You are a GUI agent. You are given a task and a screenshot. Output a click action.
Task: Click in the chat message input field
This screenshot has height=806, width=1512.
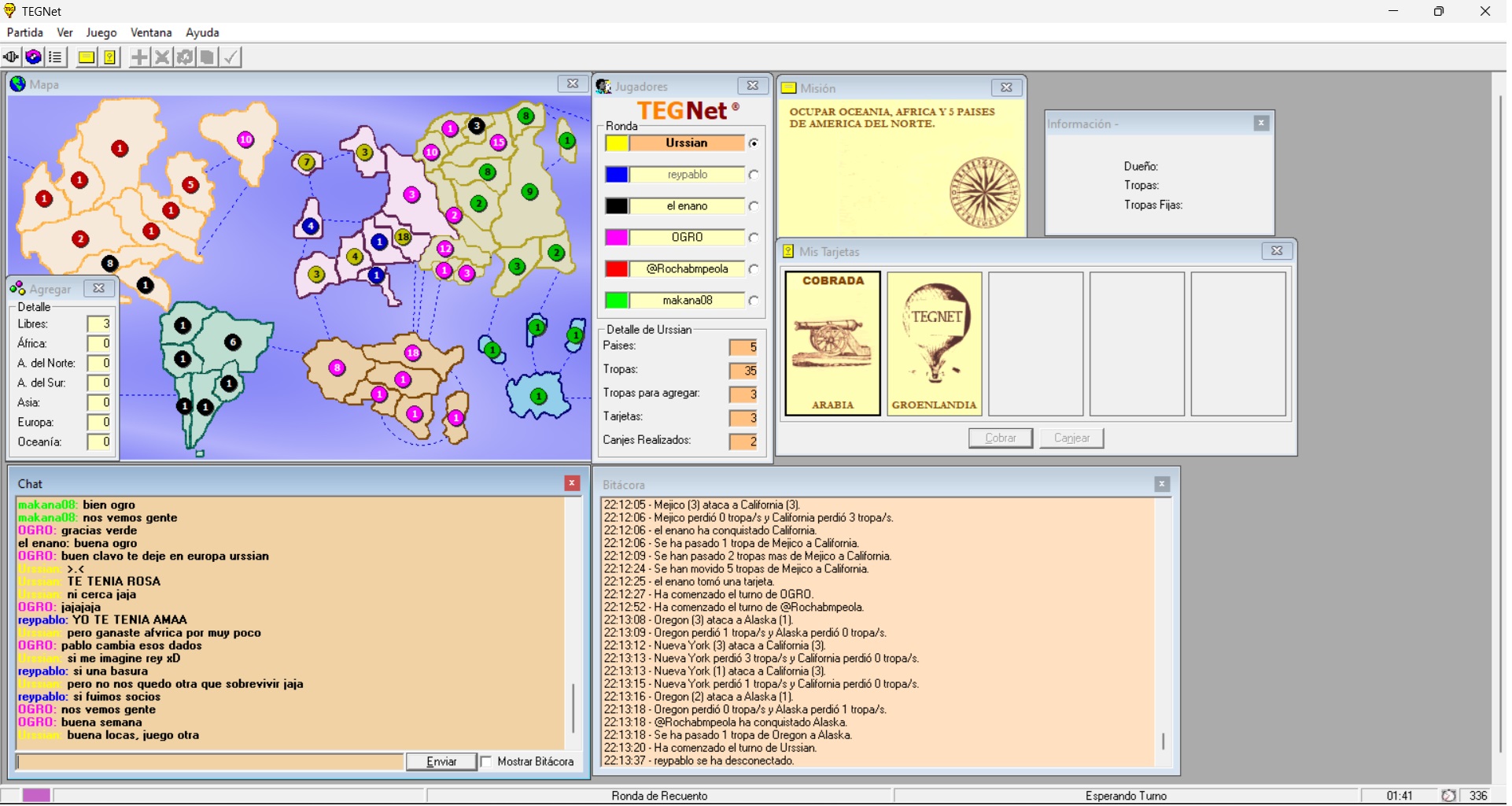click(x=210, y=762)
